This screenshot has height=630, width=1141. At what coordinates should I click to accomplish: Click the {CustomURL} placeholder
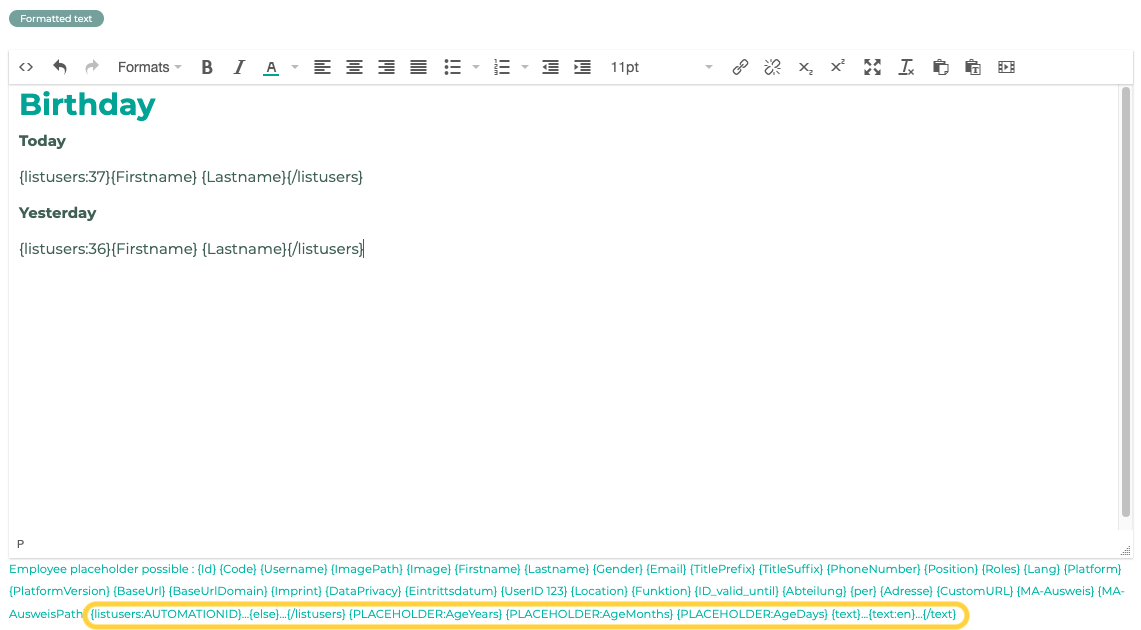[974, 591]
